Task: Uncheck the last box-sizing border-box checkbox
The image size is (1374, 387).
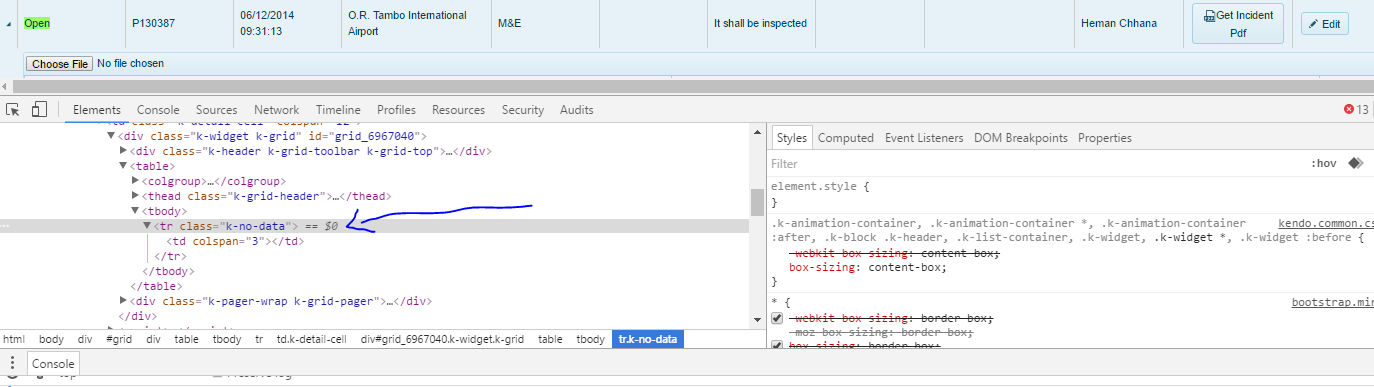Action: click(x=777, y=346)
